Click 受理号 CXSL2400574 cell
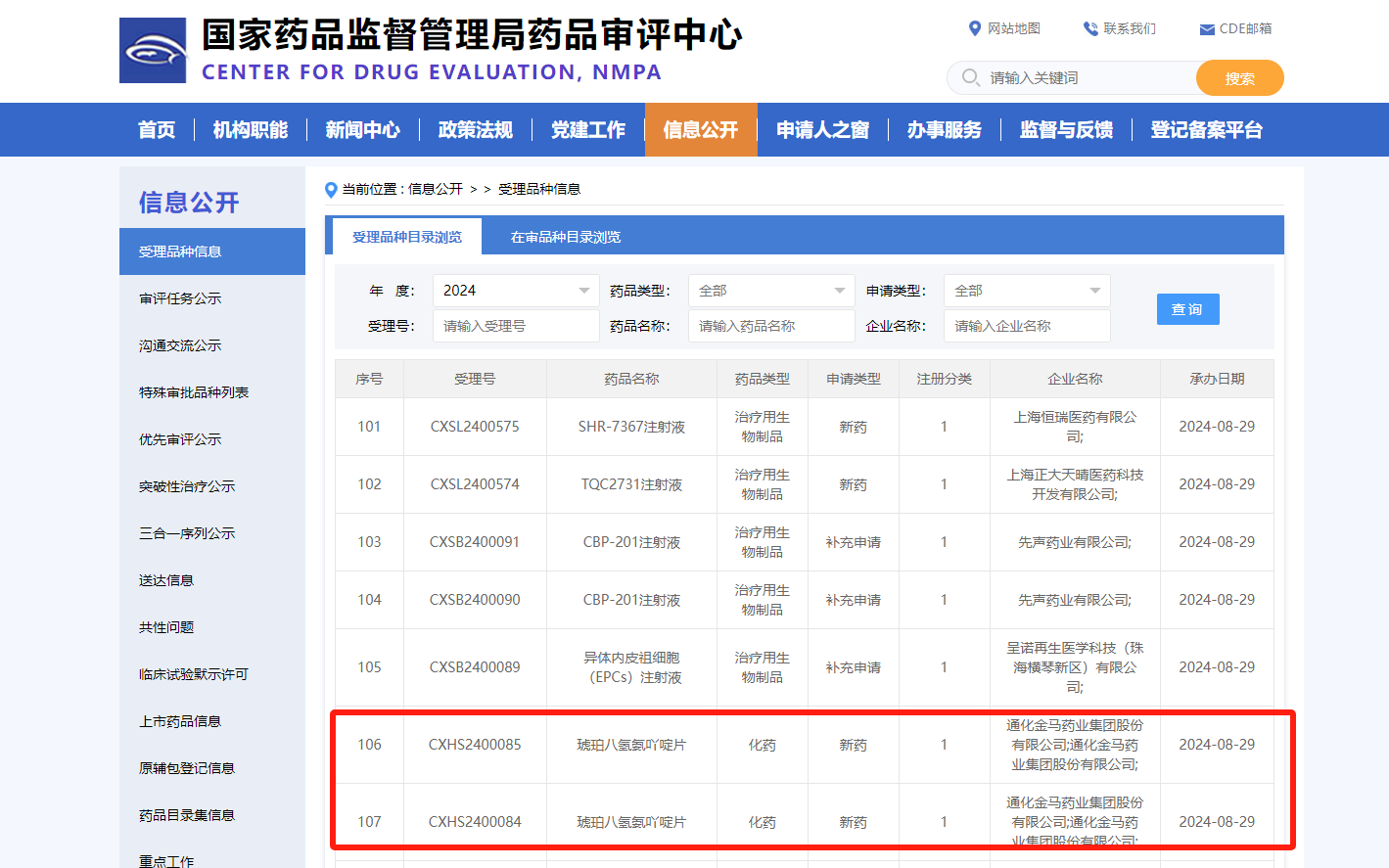 click(x=475, y=484)
